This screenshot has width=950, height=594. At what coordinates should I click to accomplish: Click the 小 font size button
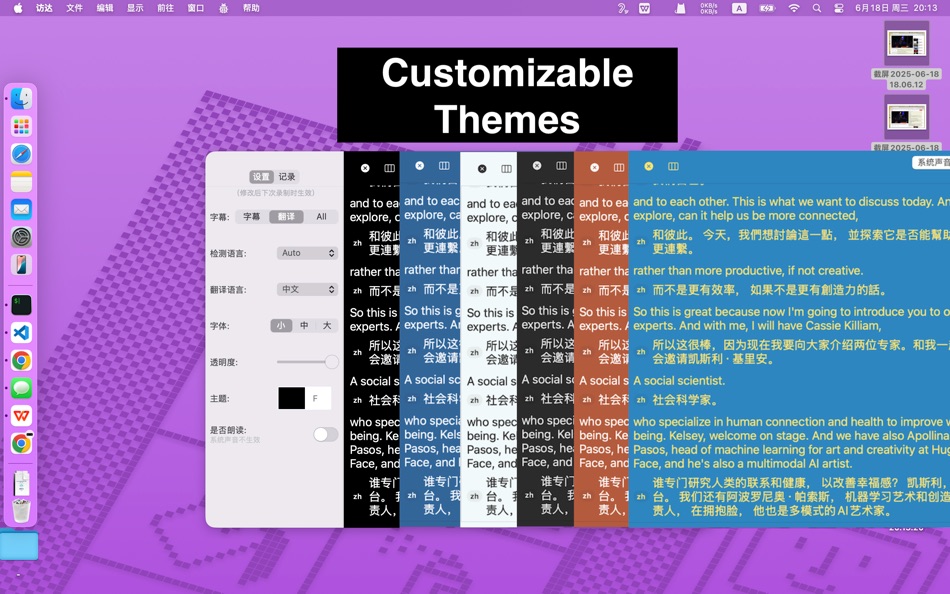point(283,324)
